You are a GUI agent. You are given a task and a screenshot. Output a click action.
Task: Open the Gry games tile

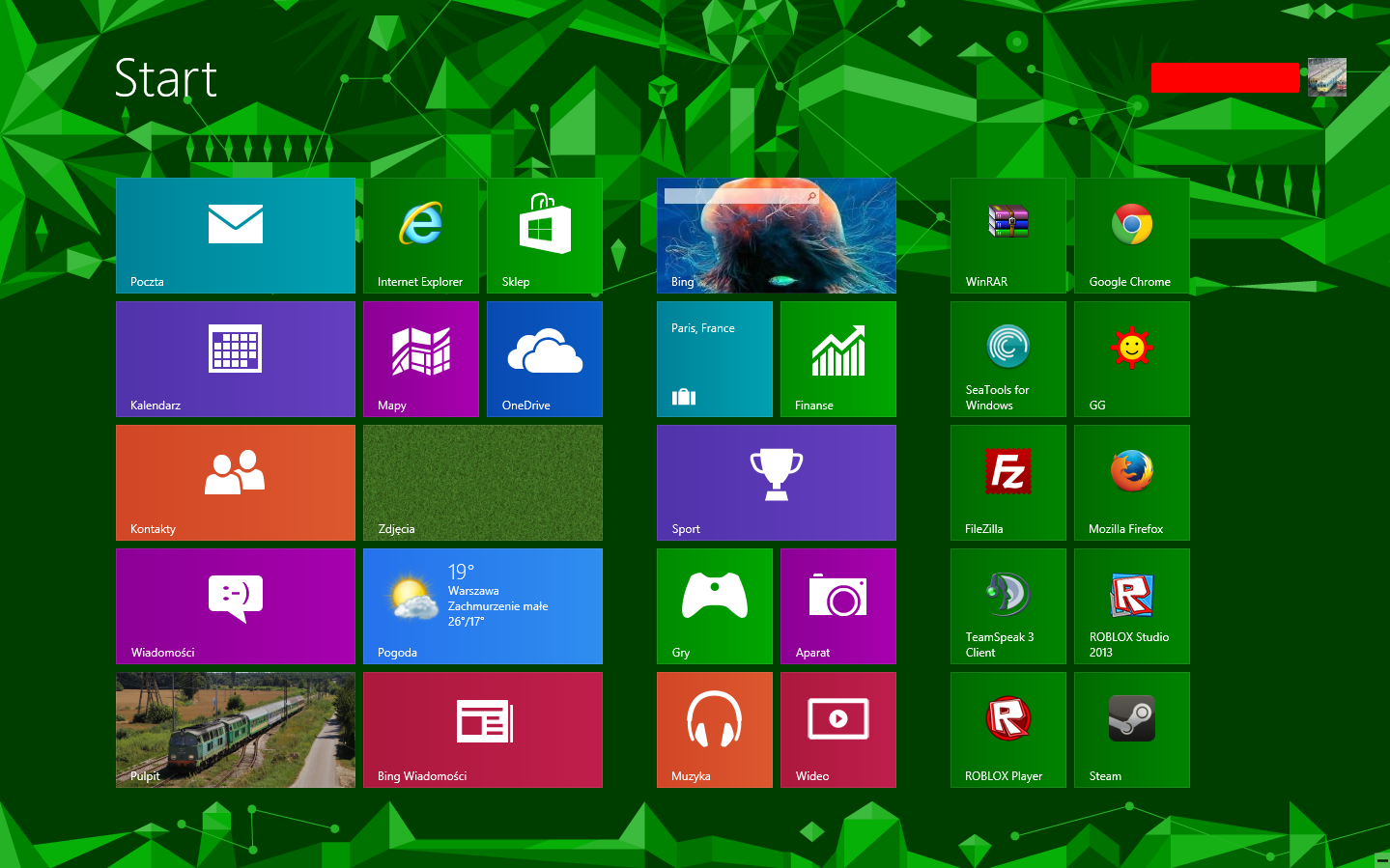(715, 606)
